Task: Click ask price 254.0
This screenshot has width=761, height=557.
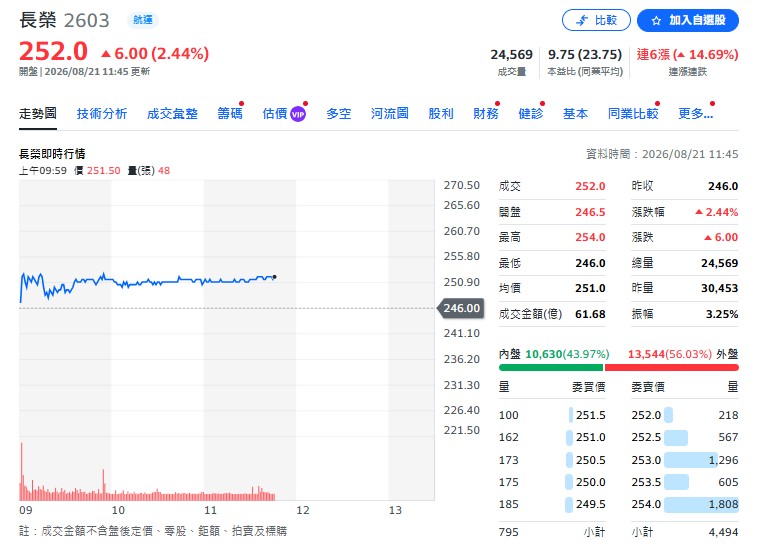Action: (646, 505)
